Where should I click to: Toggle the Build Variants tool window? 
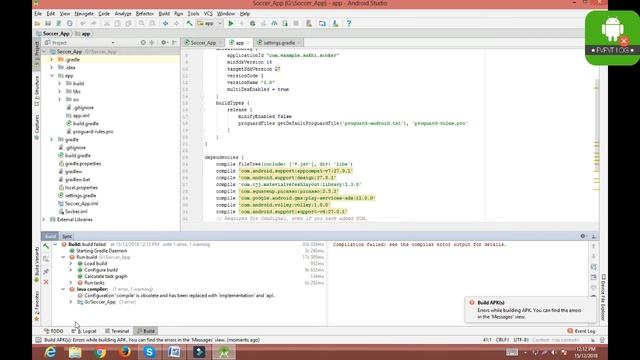tap(37, 264)
